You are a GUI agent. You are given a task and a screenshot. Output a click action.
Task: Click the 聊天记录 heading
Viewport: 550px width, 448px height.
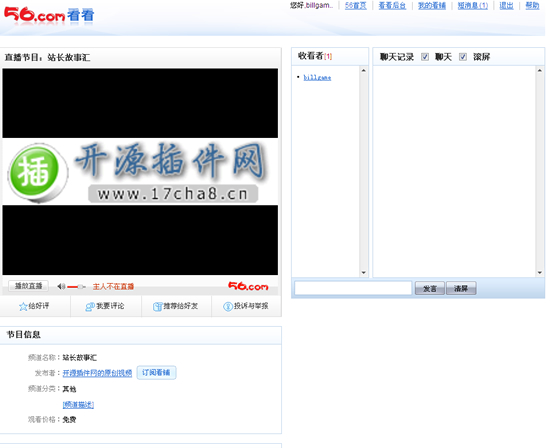pos(397,57)
